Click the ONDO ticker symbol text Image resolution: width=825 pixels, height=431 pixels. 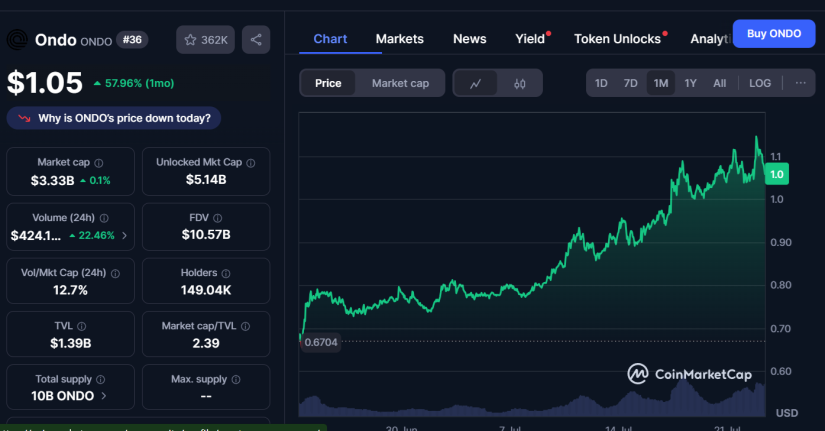coord(96,41)
